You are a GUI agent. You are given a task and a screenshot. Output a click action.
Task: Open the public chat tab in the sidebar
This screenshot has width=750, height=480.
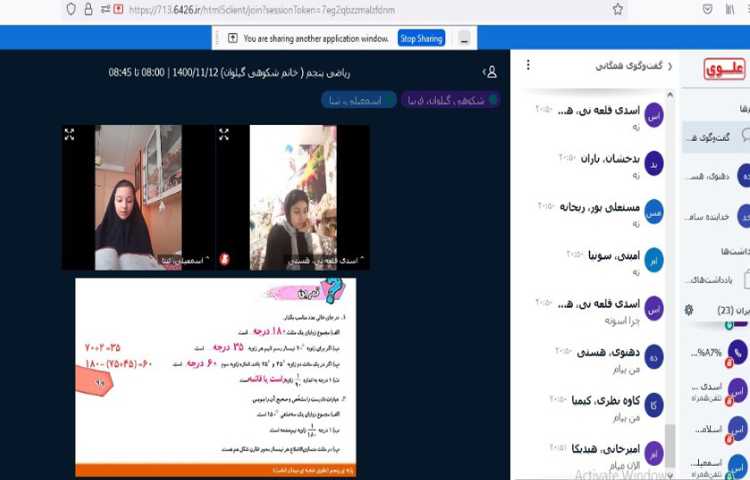(x=717, y=137)
